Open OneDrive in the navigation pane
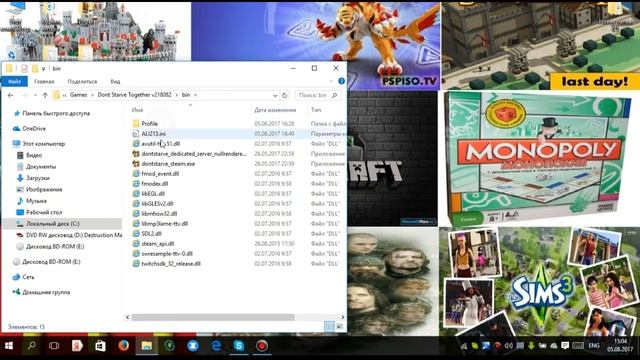 click(x=34, y=129)
